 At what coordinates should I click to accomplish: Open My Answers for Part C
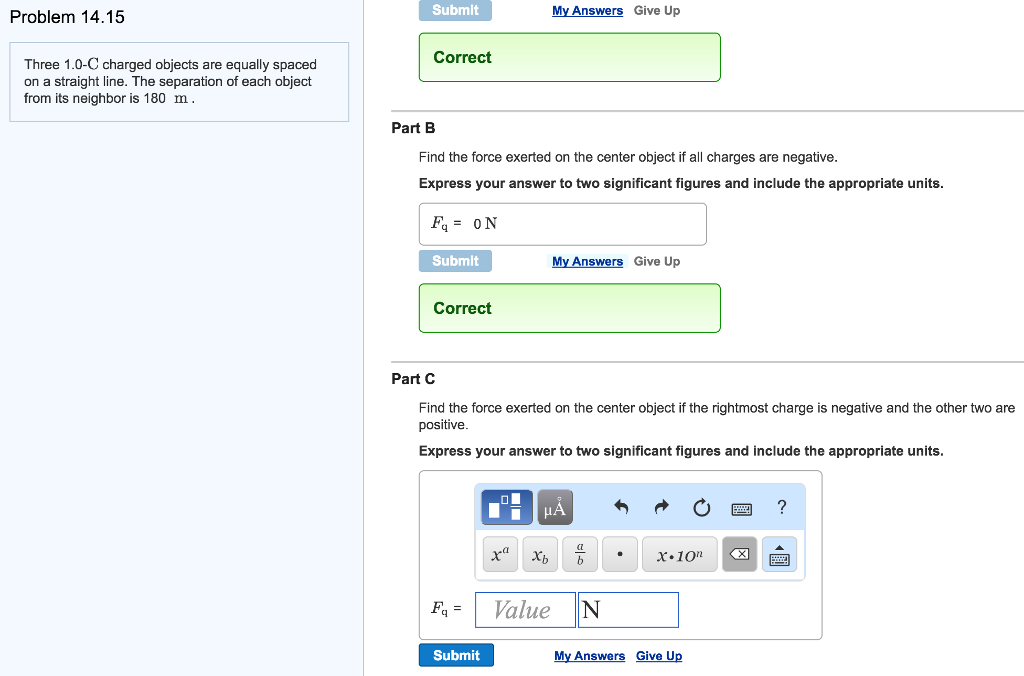point(589,655)
